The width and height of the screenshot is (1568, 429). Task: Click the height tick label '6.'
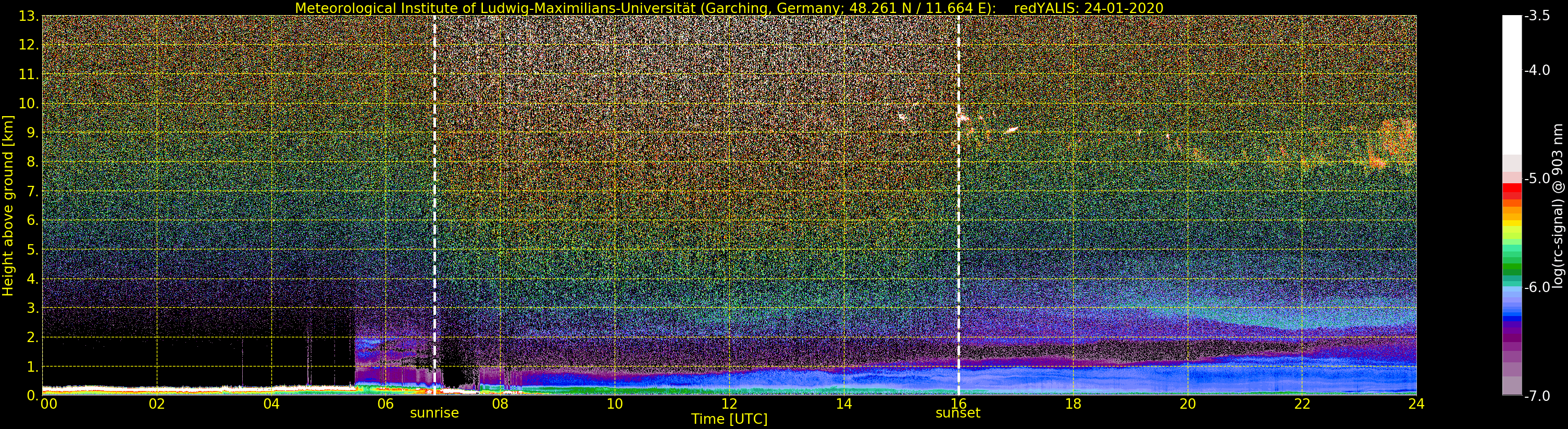point(32,220)
